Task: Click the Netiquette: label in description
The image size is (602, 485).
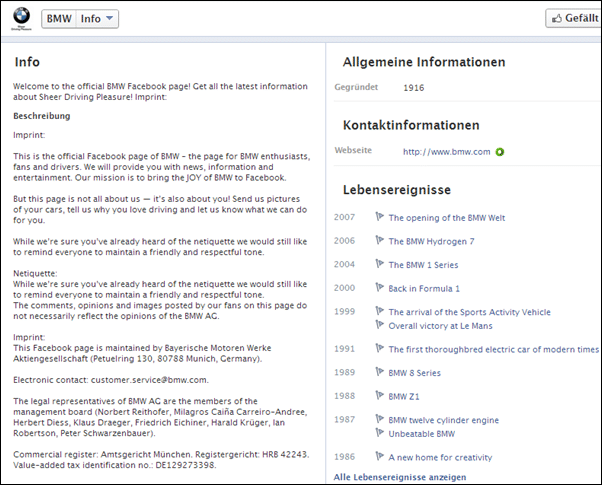Action: coord(35,273)
